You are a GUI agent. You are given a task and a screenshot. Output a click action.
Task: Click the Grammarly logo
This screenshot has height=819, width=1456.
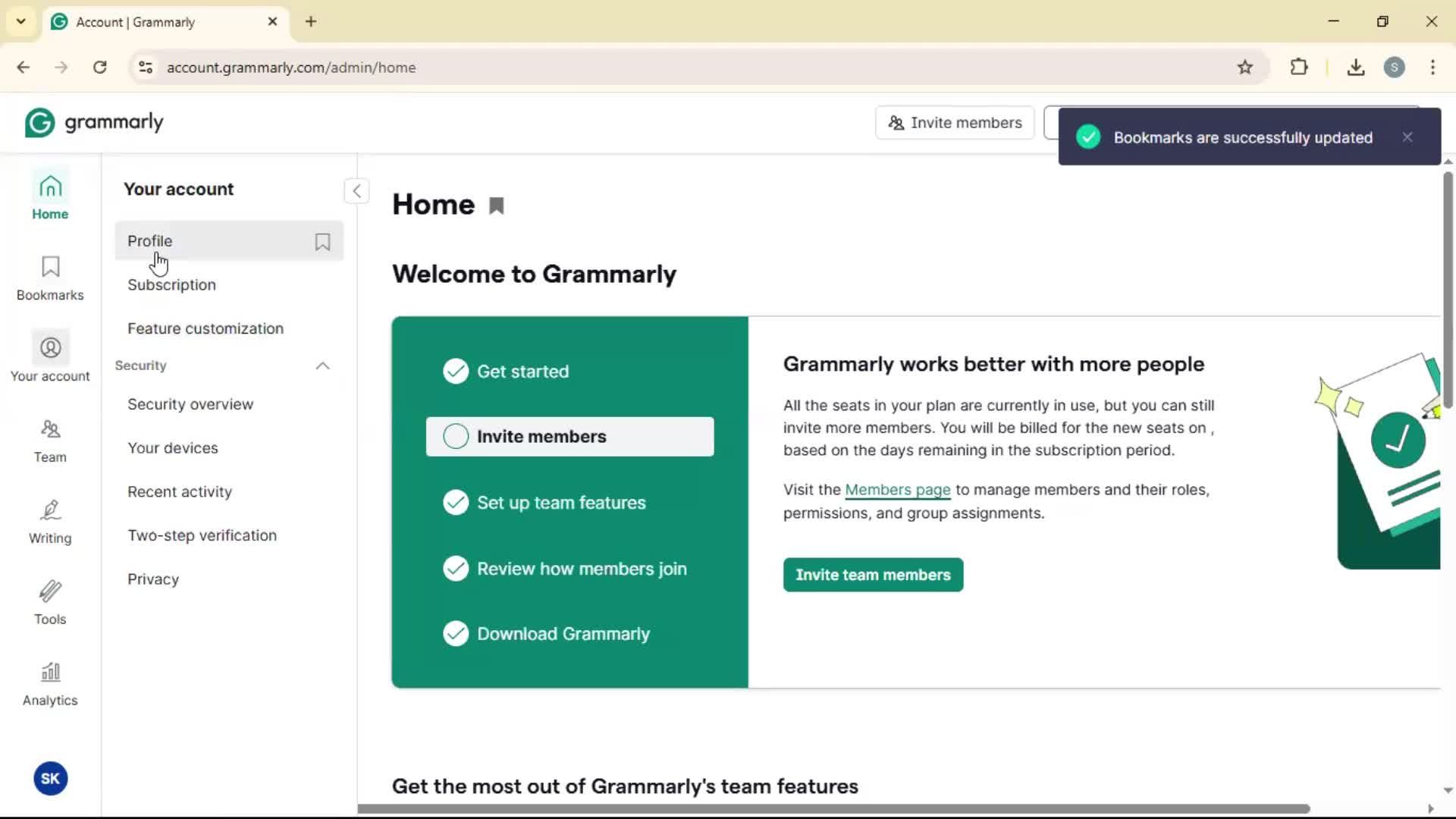click(x=94, y=122)
